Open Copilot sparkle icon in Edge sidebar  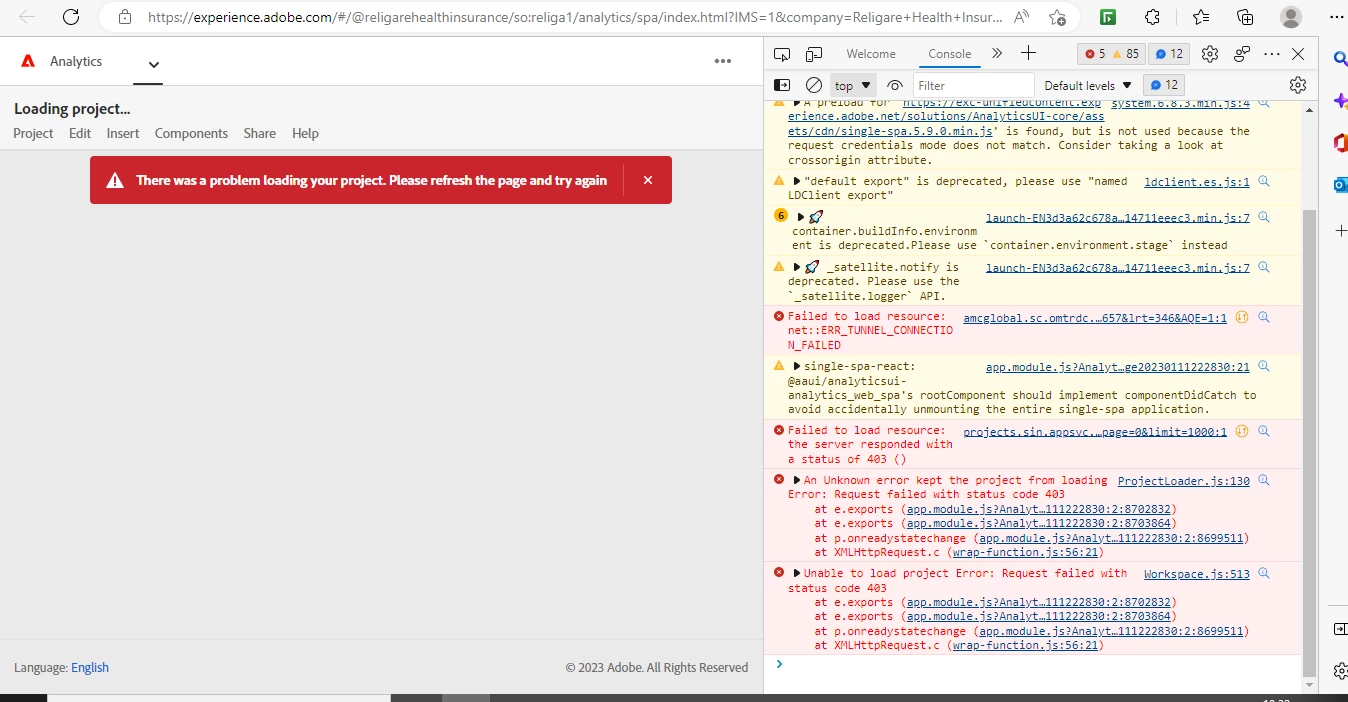(x=1340, y=101)
